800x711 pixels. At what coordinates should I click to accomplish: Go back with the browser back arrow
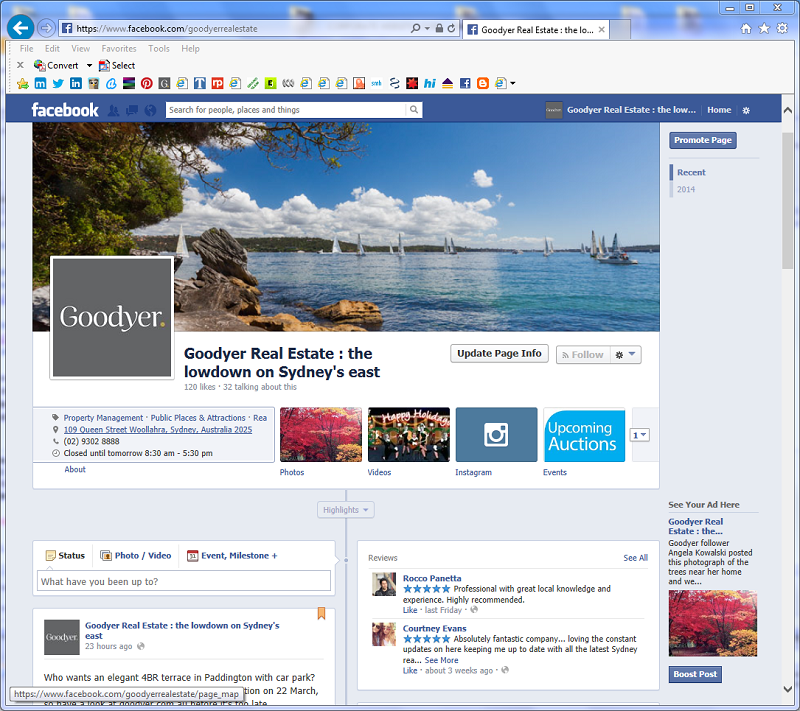coord(20,28)
